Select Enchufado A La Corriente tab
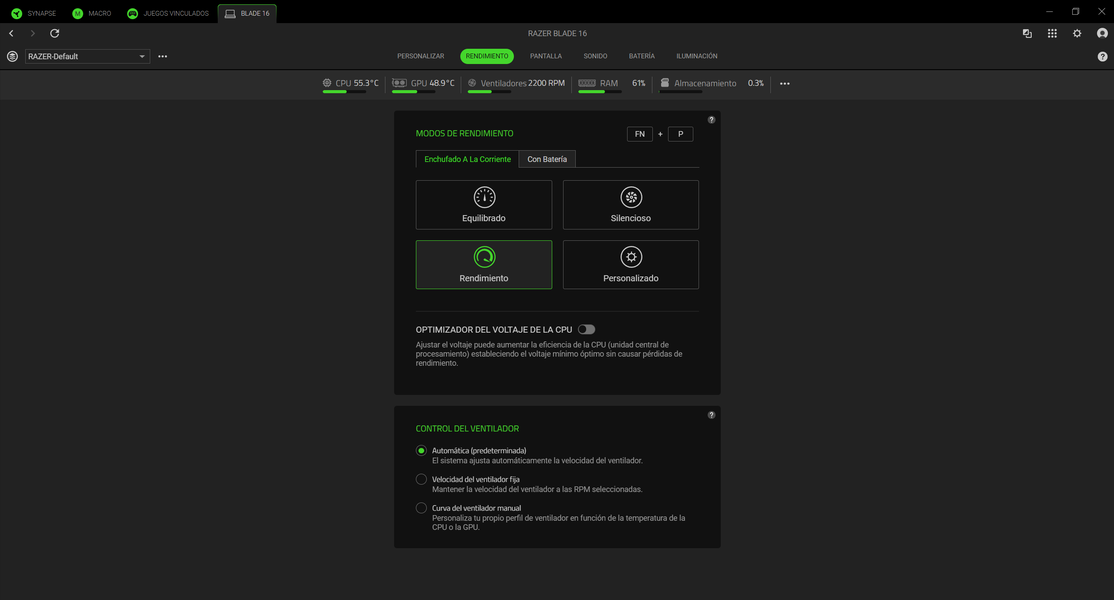 click(467, 159)
